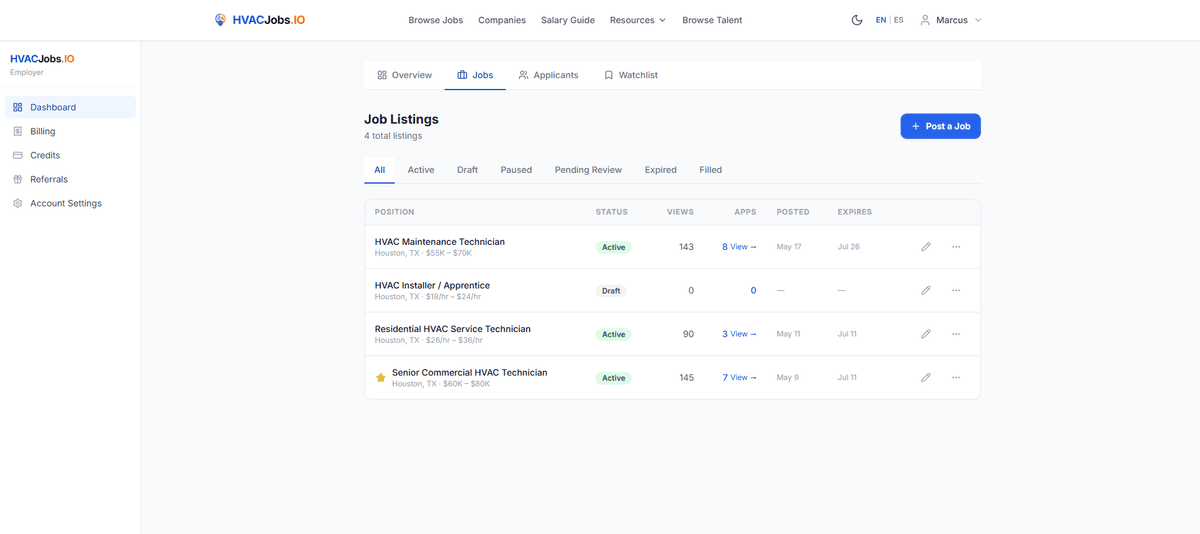Click the Post a Job button
This screenshot has width=1200, height=534.
tap(940, 126)
